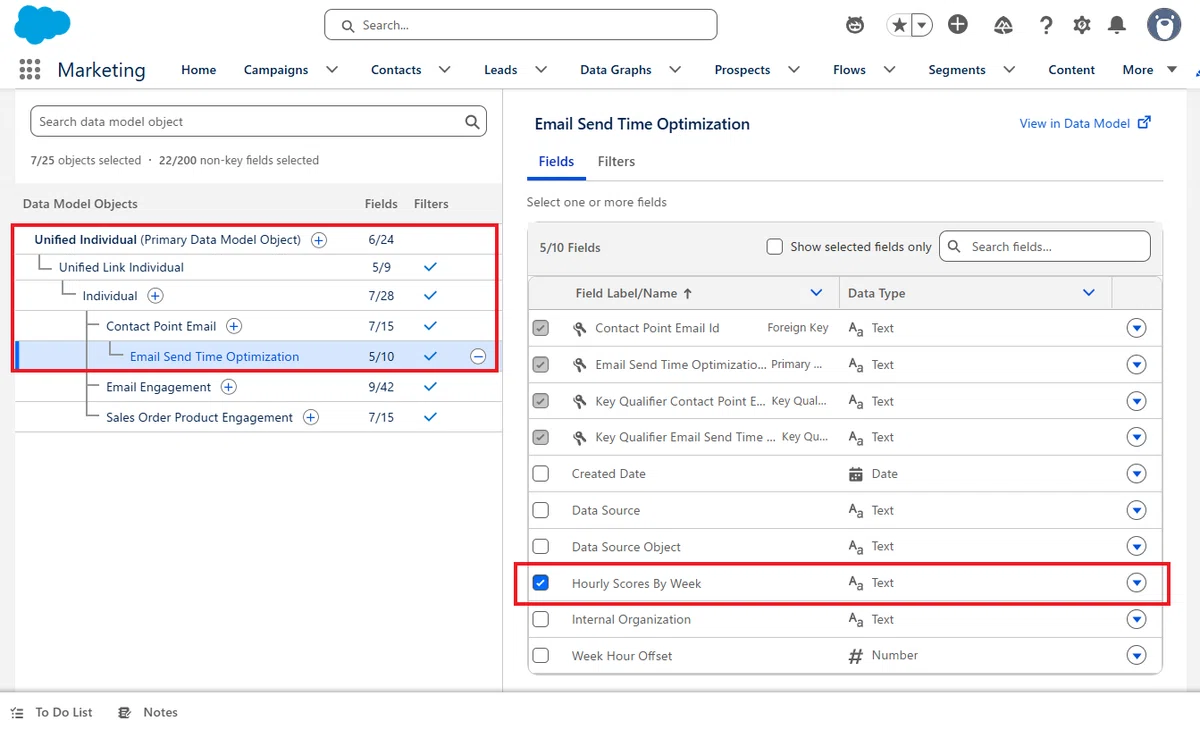This screenshot has width=1200, height=729.
Task: Select the Contact Point Email object
Action: [x=161, y=326]
